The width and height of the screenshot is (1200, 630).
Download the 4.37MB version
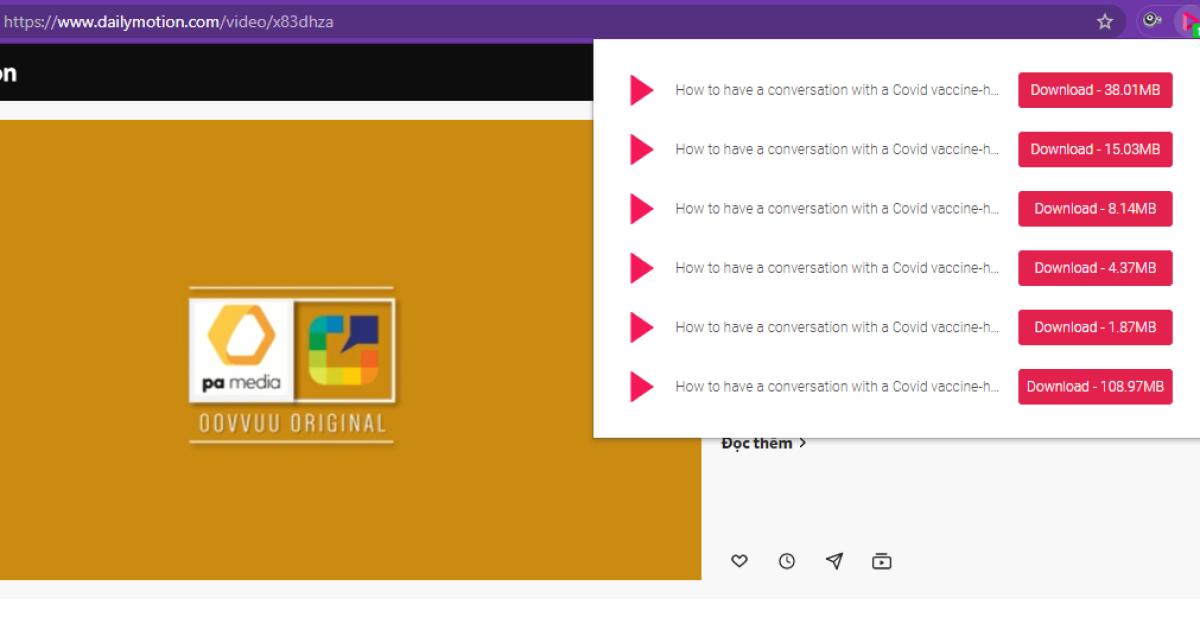tap(1095, 268)
